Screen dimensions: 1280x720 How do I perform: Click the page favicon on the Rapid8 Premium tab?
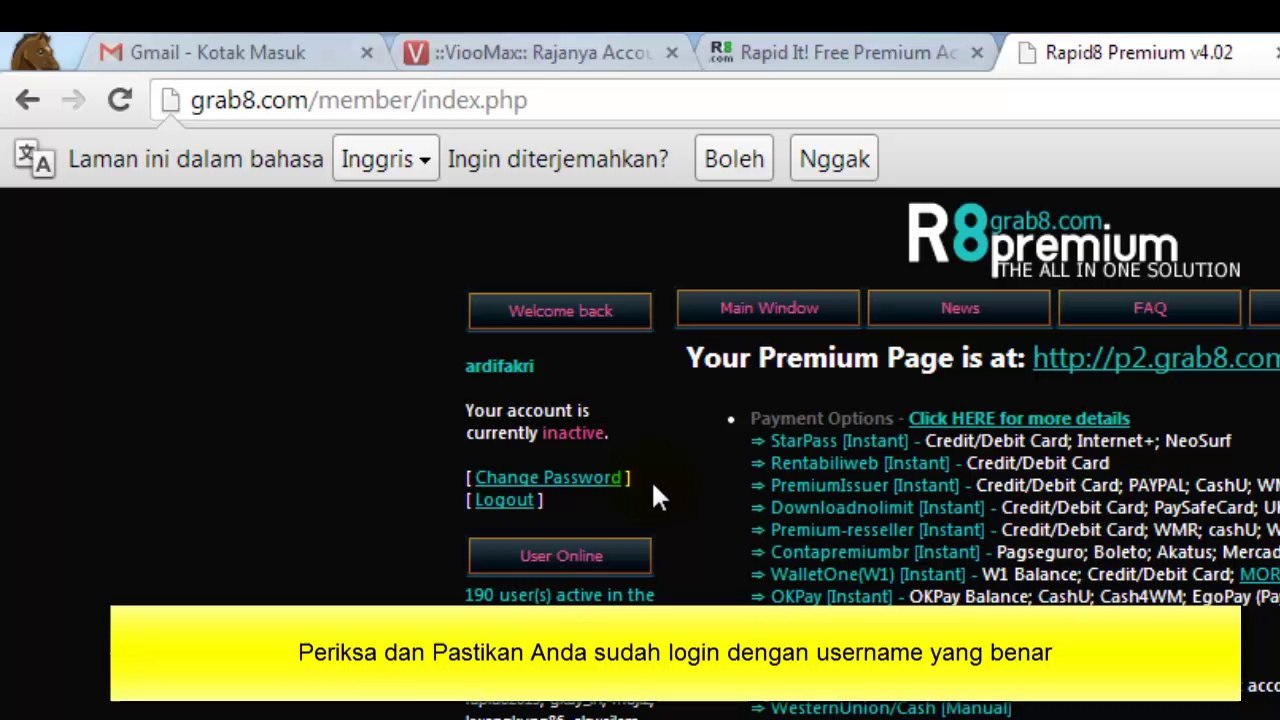1026,53
